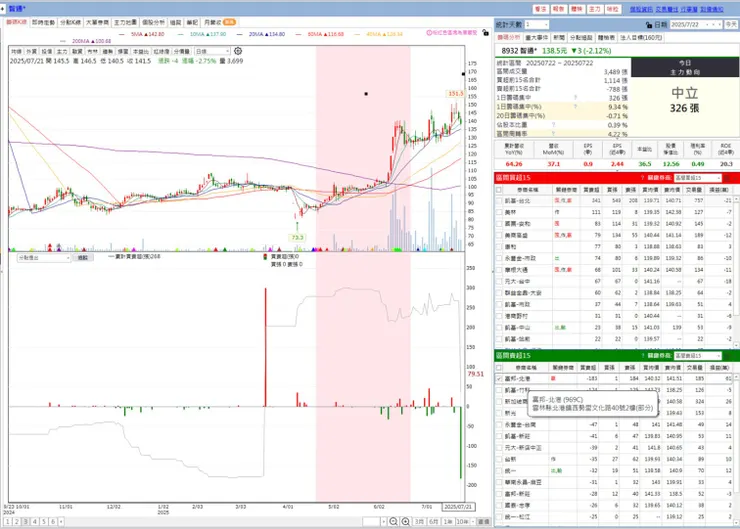Toggle the 投信 chart indicator button
This screenshot has width=740, height=529.
[x=46, y=51]
